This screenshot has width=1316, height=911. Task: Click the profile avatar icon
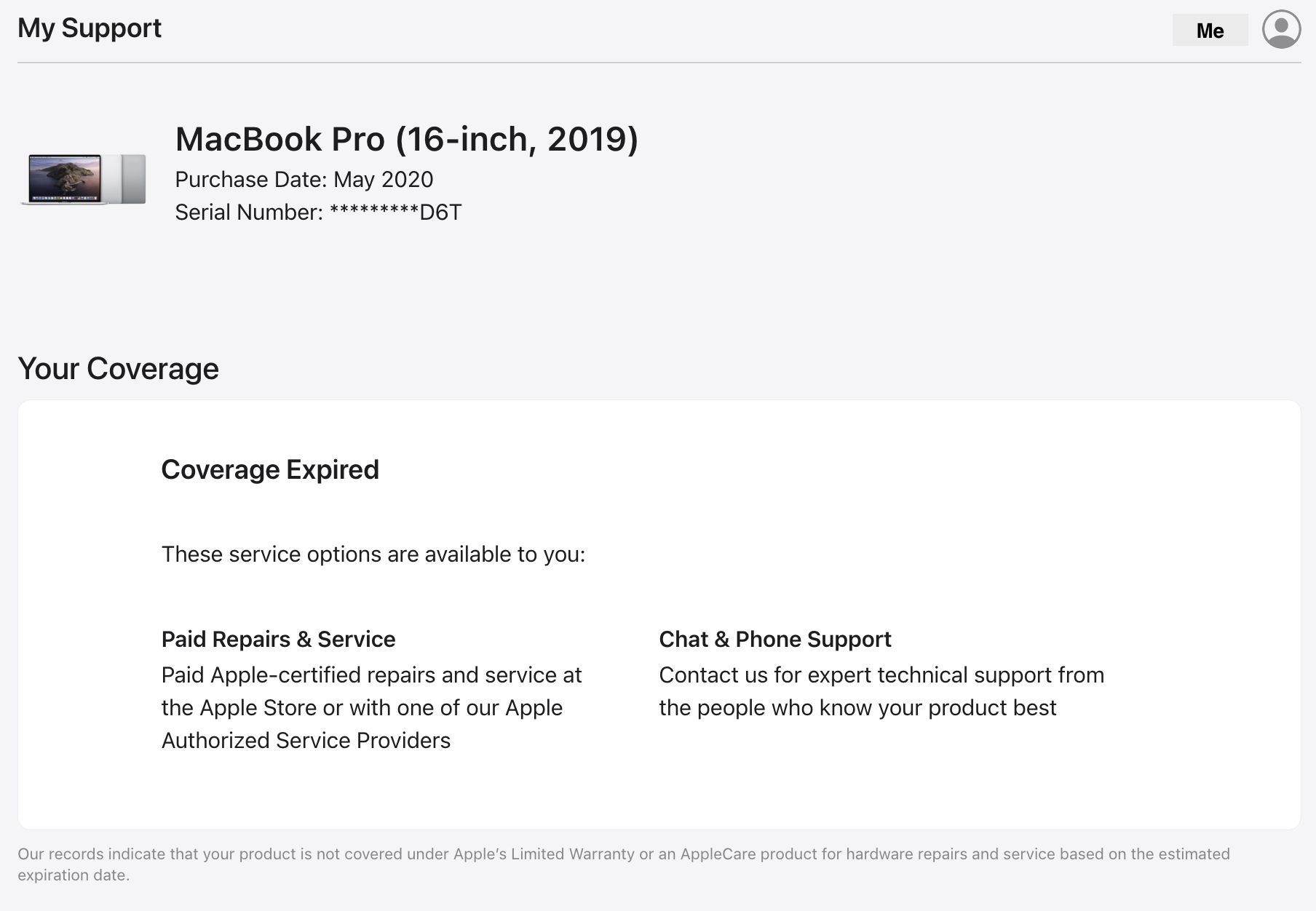(x=1281, y=30)
